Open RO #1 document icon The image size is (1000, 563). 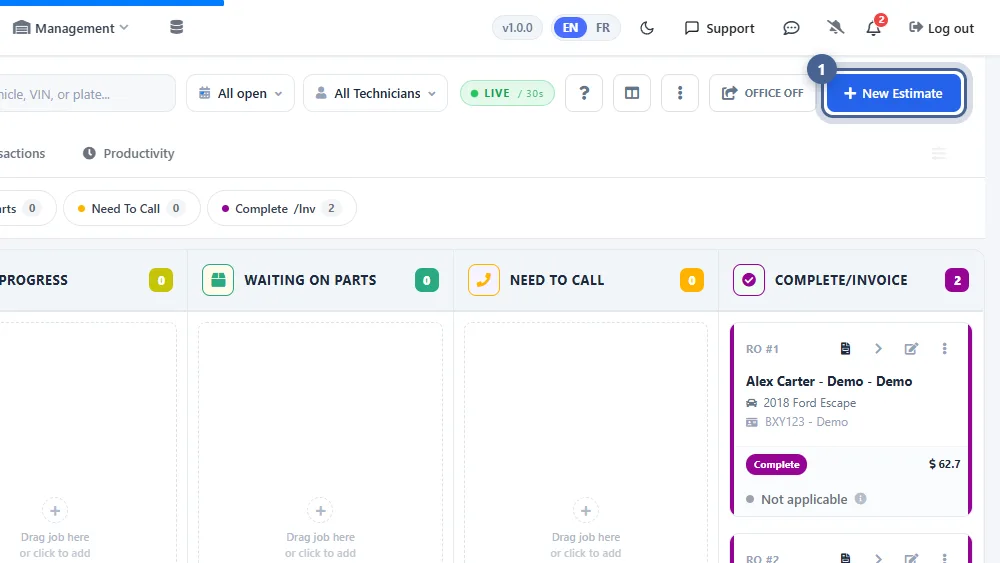pyautogui.click(x=845, y=349)
